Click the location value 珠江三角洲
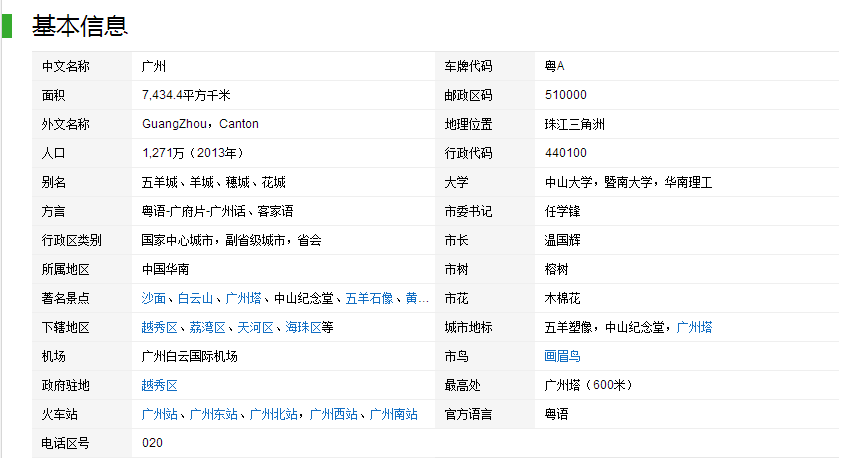The image size is (868, 458). 575,124
